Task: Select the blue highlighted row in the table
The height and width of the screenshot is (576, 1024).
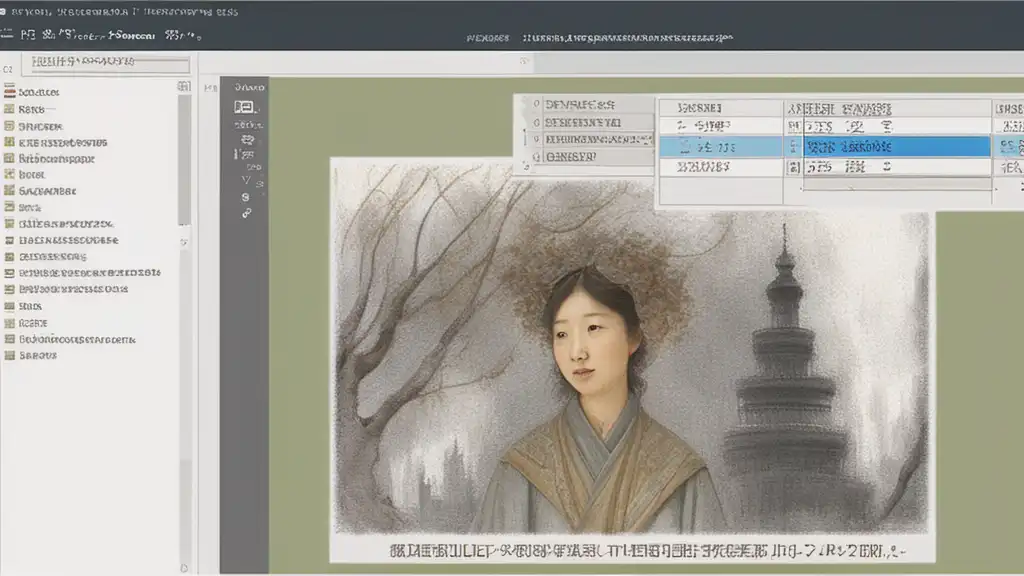Action: coord(820,147)
